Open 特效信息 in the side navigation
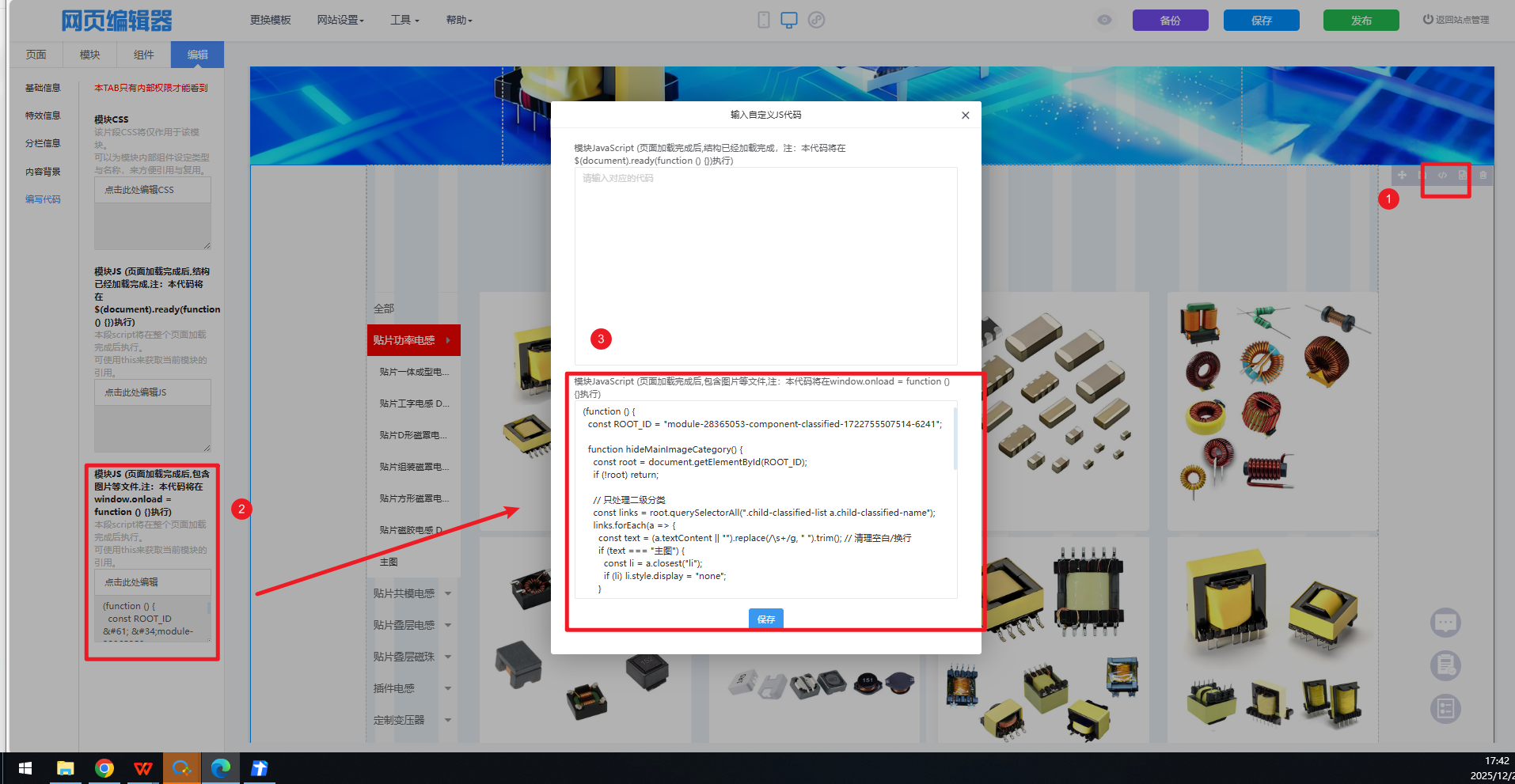This screenshot has height=784, width=1515. pos(43,116)
